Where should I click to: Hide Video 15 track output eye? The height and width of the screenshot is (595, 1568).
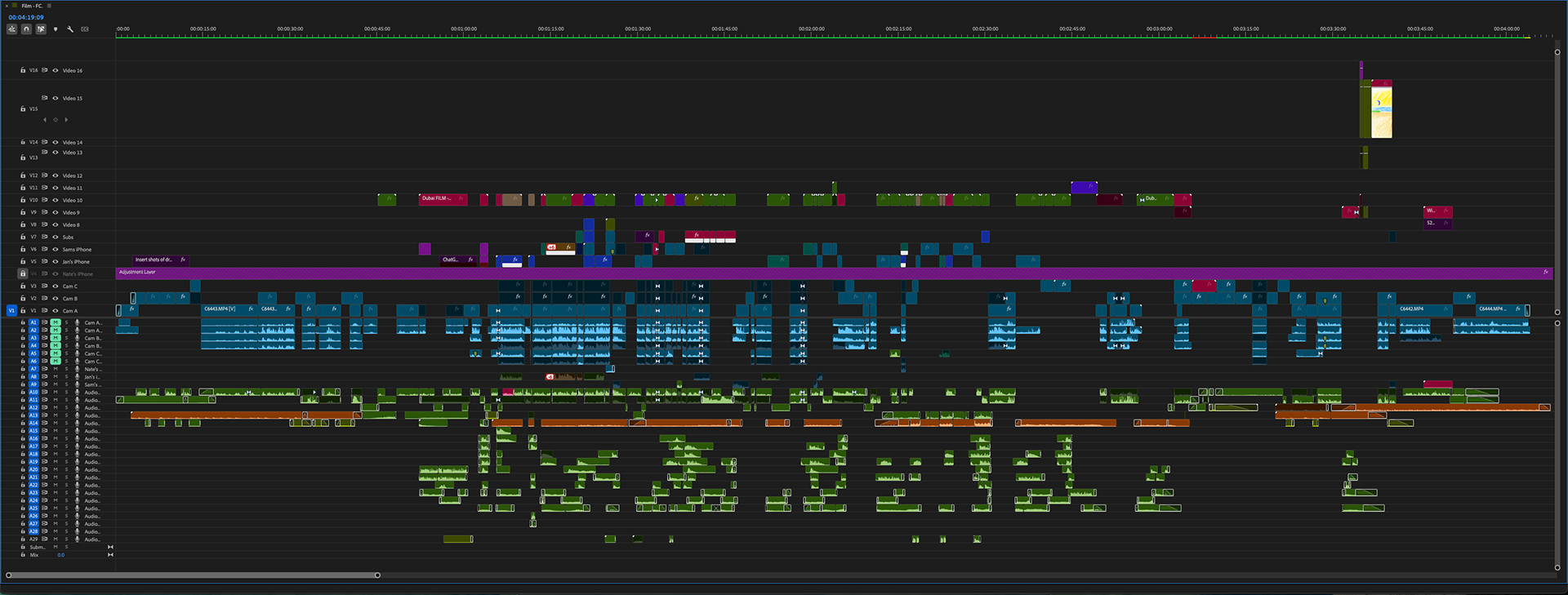56,98
